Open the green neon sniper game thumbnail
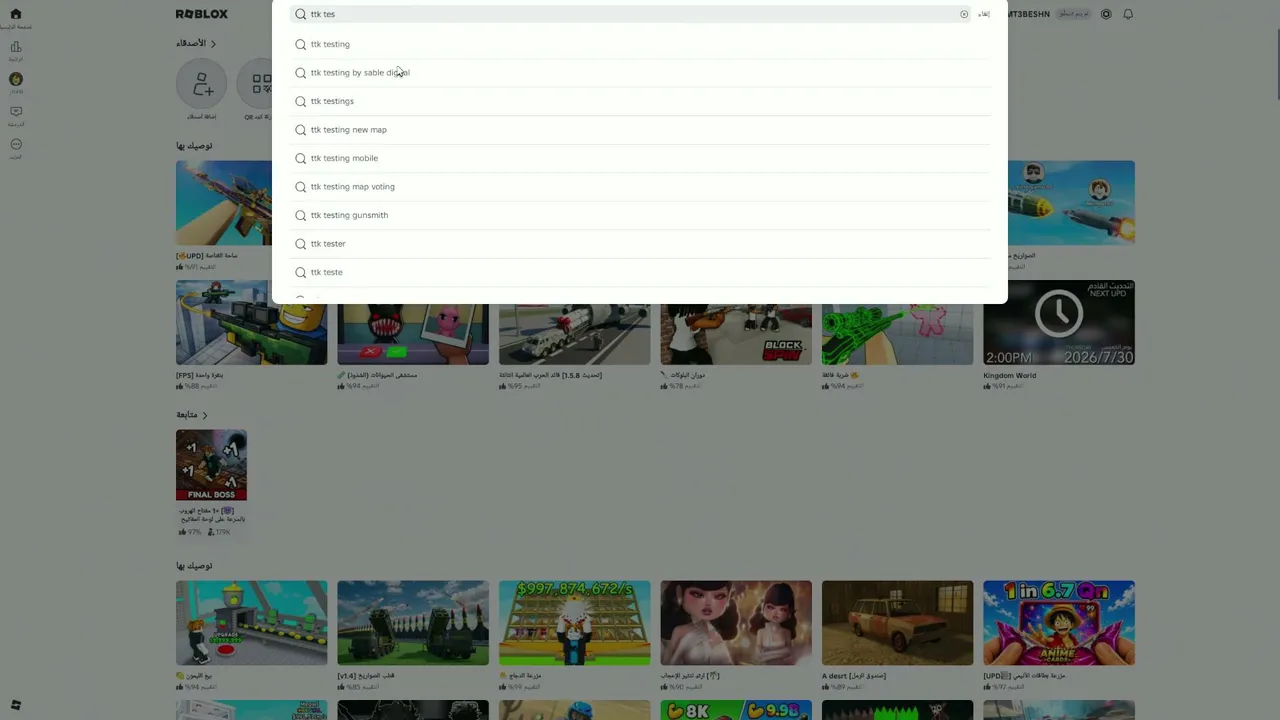This screenshot has width=1280, height=720. click(x=897, y=334)
